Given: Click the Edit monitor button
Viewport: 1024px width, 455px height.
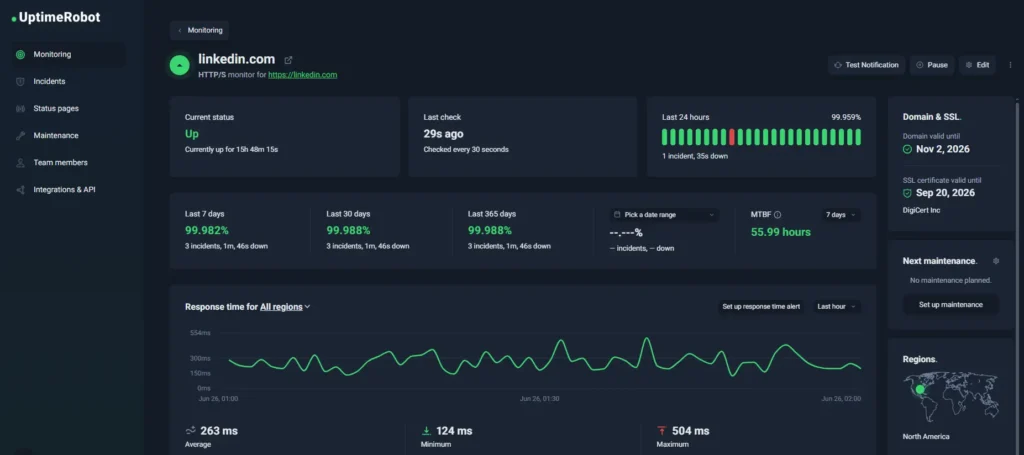Looking at the screenshot, I should pyautogui.click(x=978, y=65).
